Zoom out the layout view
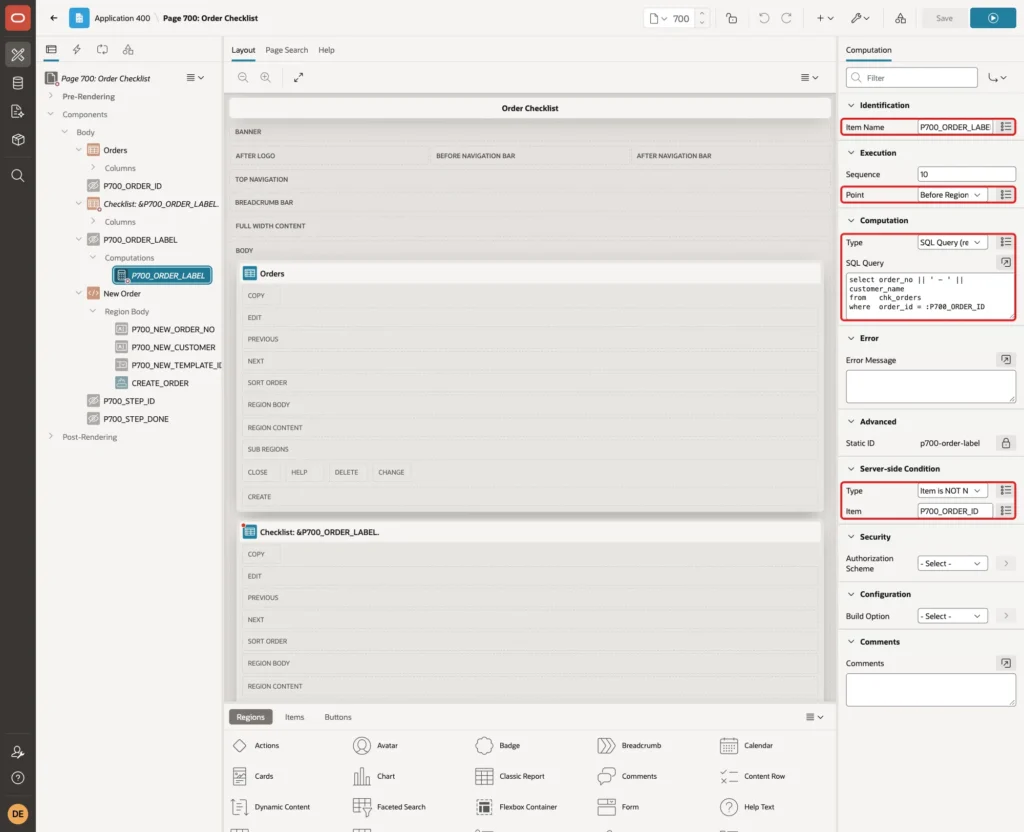This screenshot has width=1024, height=832. pos(243,77)
